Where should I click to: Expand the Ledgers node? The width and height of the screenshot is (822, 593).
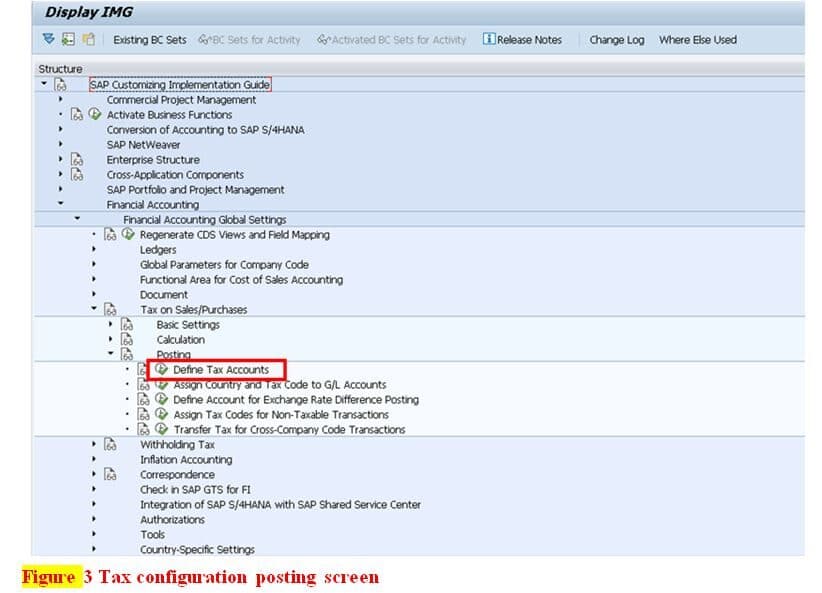coord(94,250)
